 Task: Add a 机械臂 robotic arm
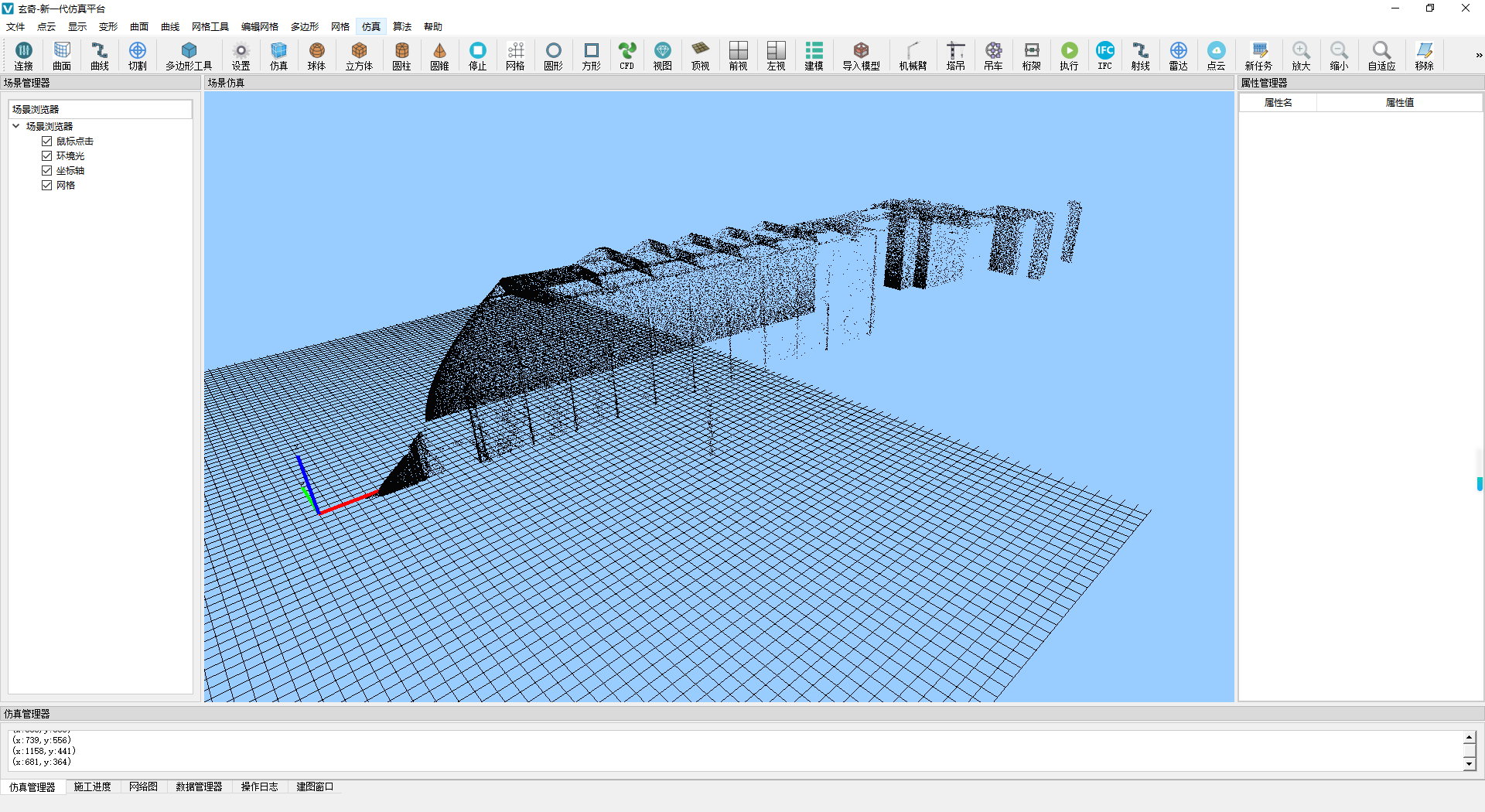pyautogui.click(x=913, y=56)
